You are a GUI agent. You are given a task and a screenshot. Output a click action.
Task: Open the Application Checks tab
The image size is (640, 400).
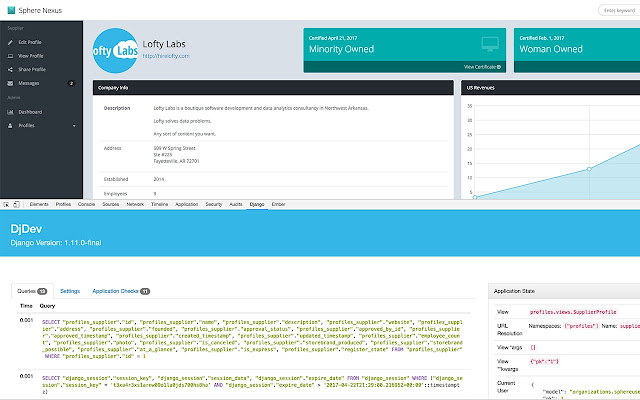coord(121,291)
